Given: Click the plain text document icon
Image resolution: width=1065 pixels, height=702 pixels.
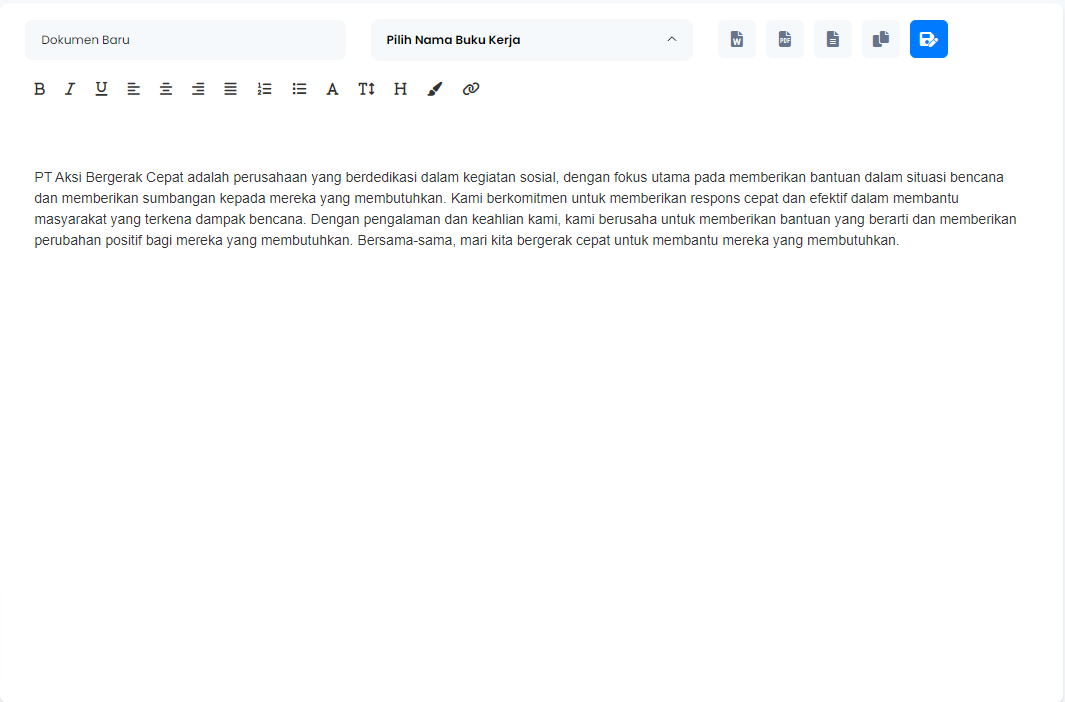Looking at the screenshot, I should (833, 39).
